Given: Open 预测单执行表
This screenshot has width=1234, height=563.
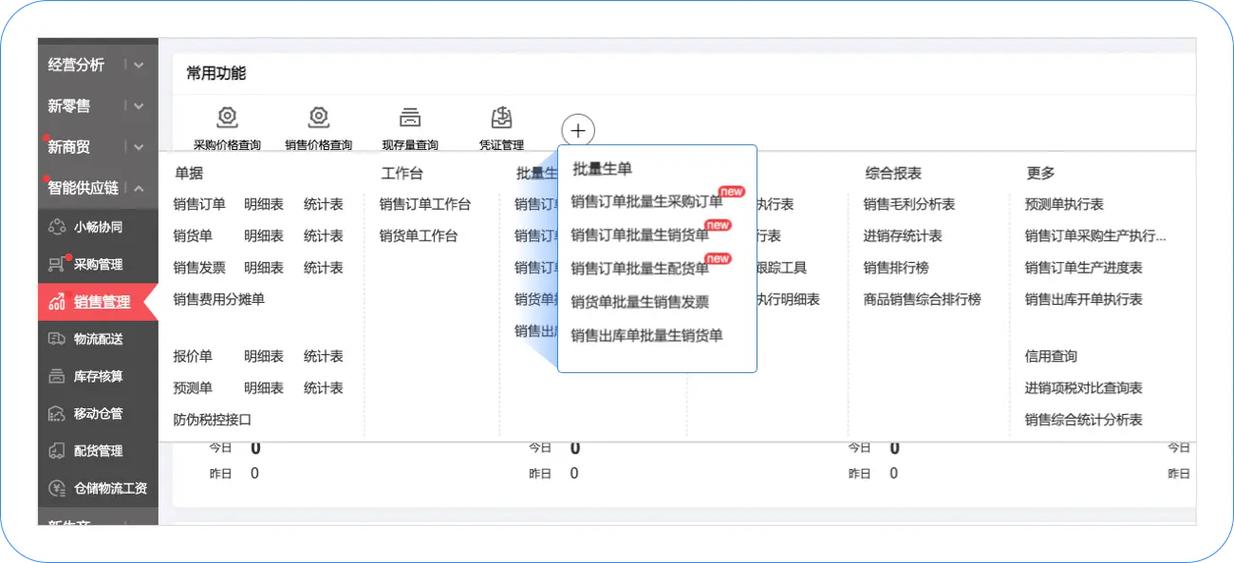Looking at the screenshot, I should (1064, 204).
